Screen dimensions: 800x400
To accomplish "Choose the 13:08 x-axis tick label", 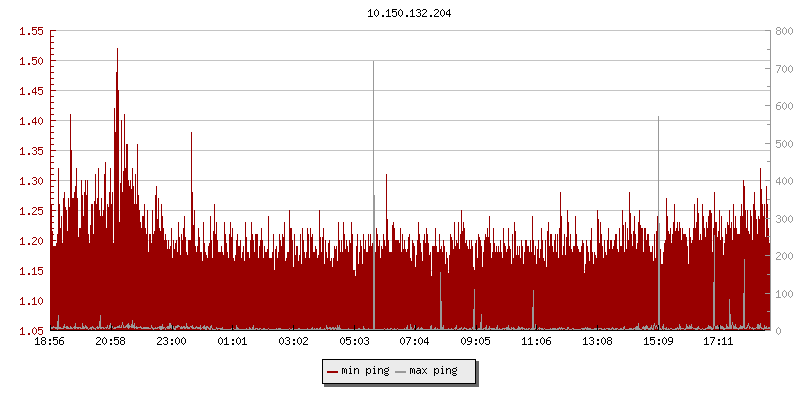I will point(597,342).
